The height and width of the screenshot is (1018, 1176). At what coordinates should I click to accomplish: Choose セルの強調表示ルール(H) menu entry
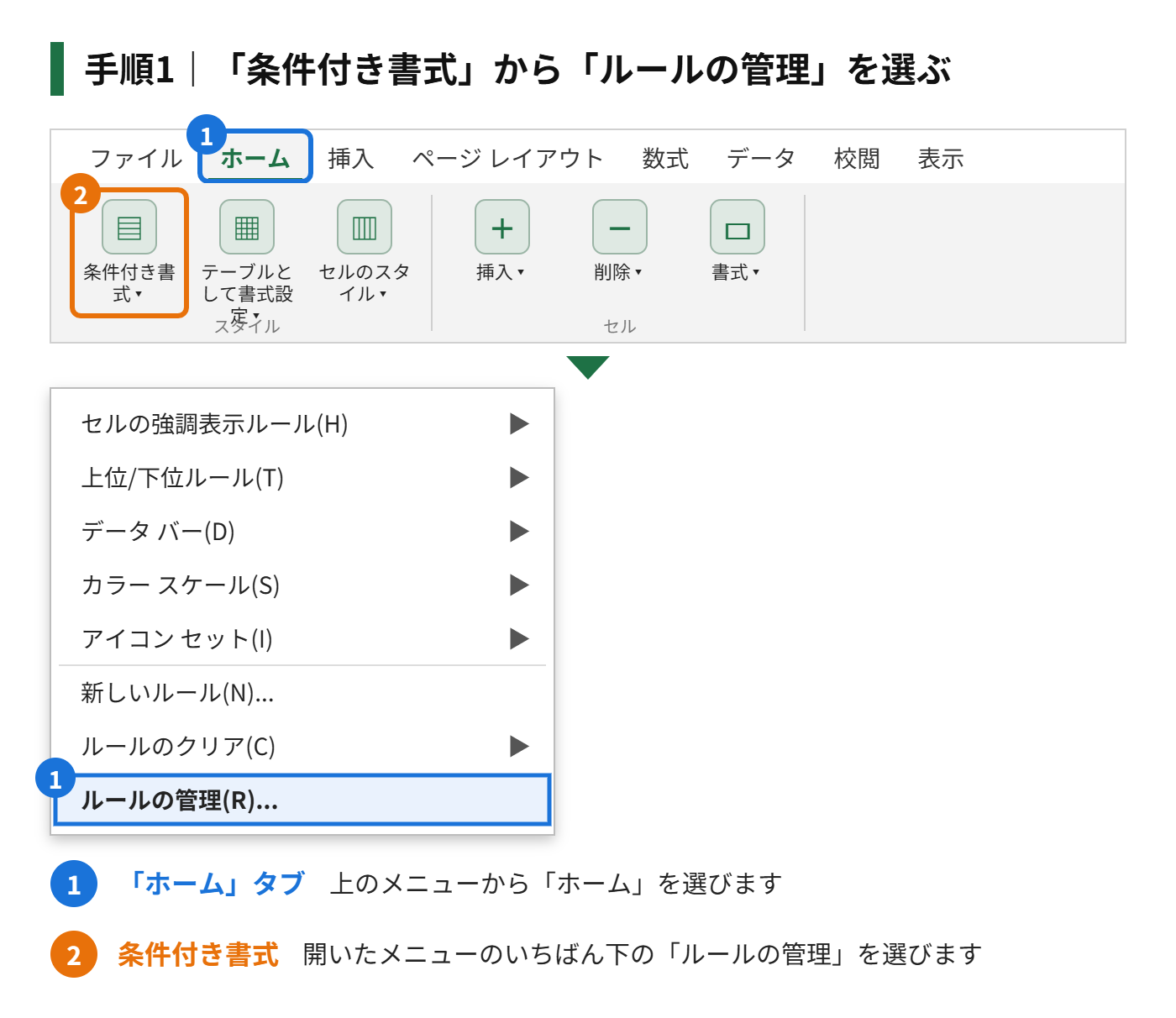pos(302,424)
